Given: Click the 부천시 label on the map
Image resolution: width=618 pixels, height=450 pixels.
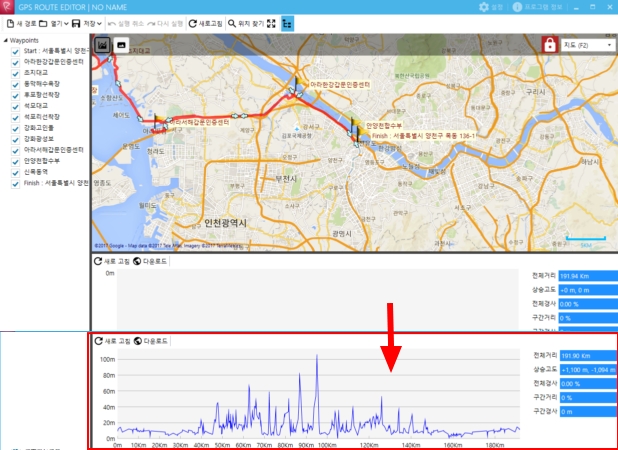Looking at the screenshot, I should coord(286,179).
